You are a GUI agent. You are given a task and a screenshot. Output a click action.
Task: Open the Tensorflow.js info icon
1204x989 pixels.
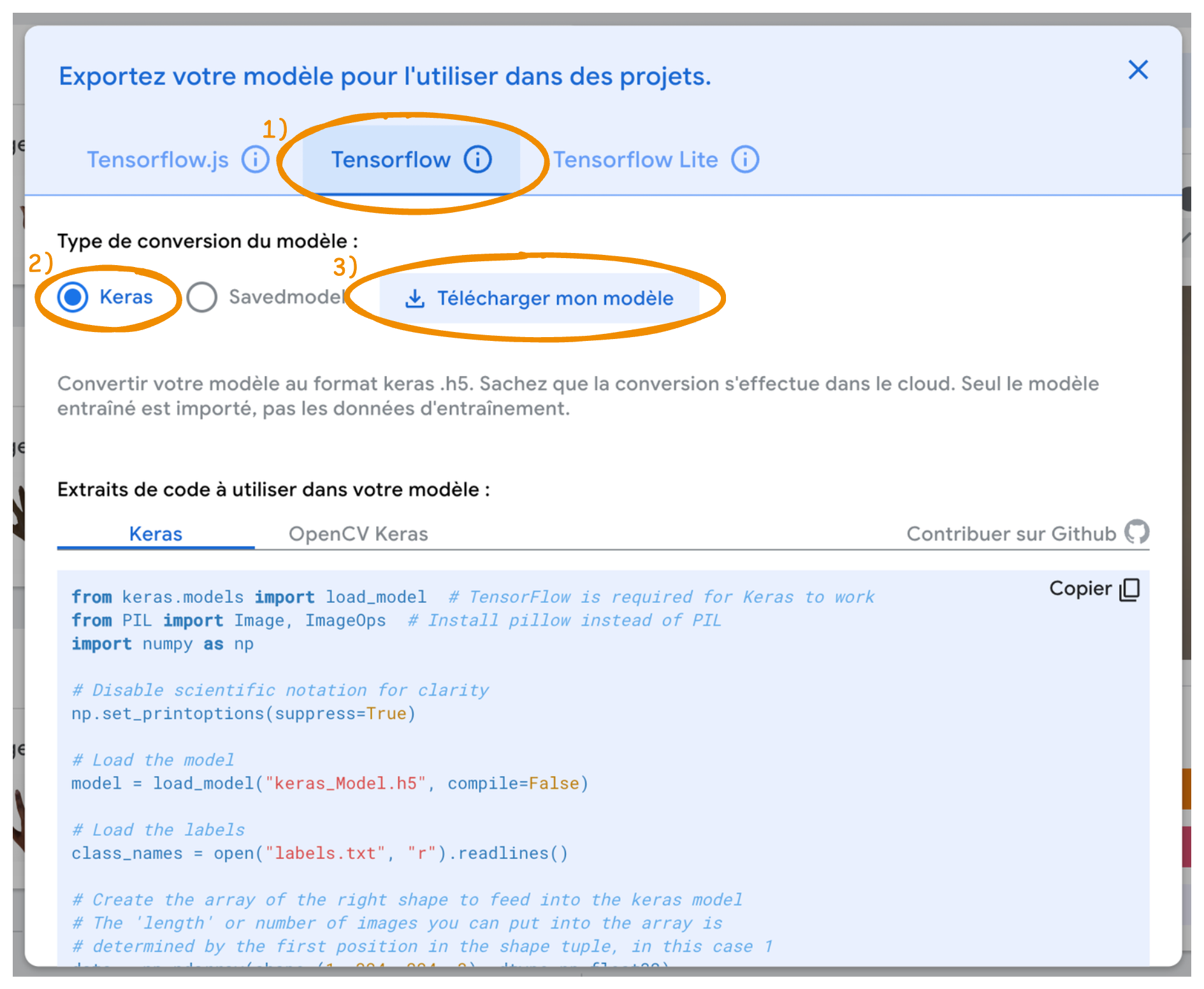(x=256, y=159)
